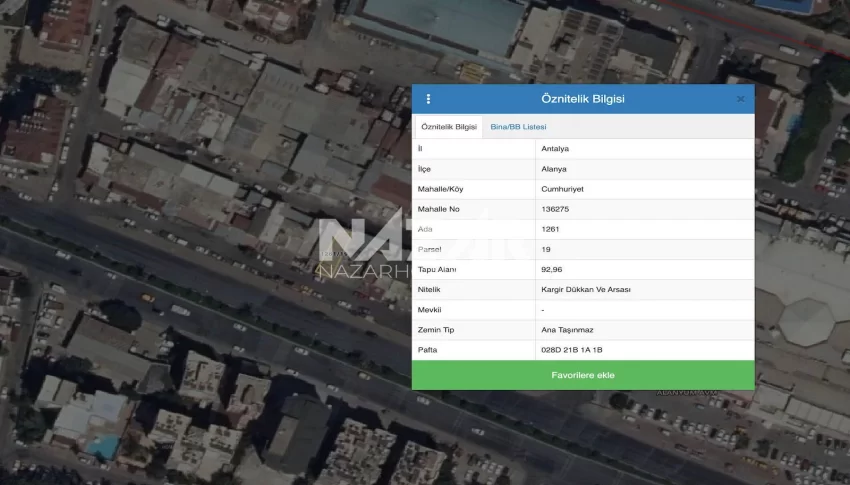This screenshot has height=485, width=850.
Task: Select the Alanya value in the İlçe row
Action: click(553, 169)
